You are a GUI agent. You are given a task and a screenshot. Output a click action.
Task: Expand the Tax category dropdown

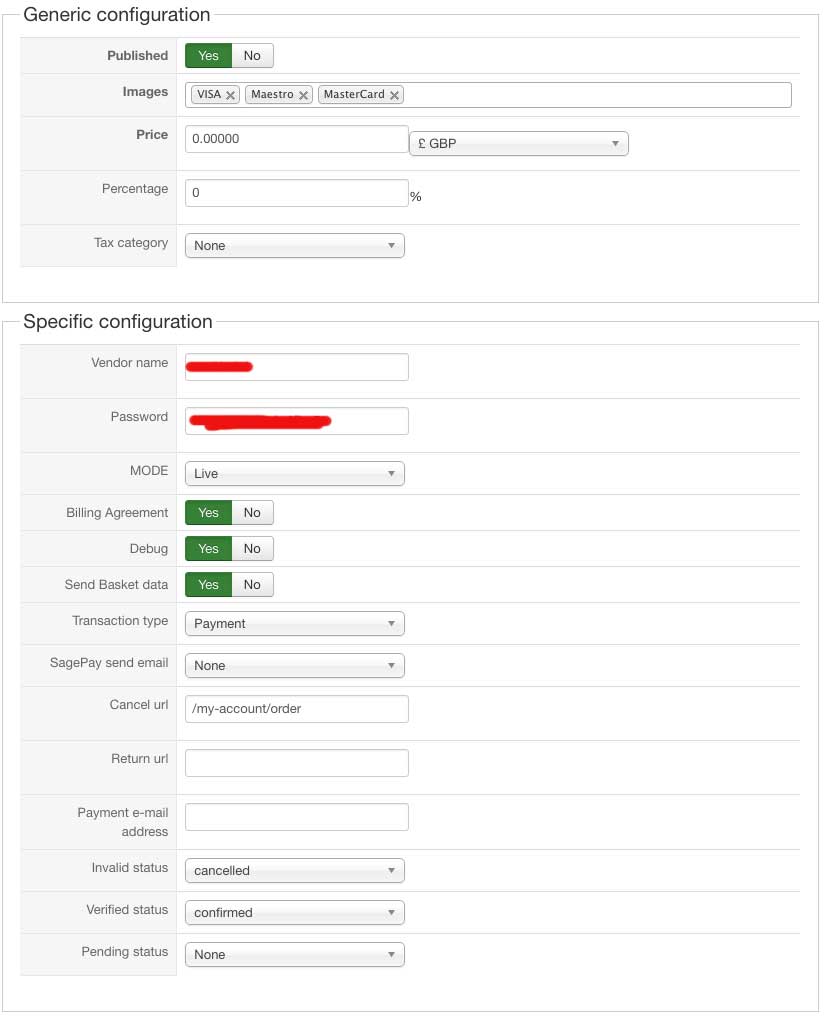click(294, 246)
